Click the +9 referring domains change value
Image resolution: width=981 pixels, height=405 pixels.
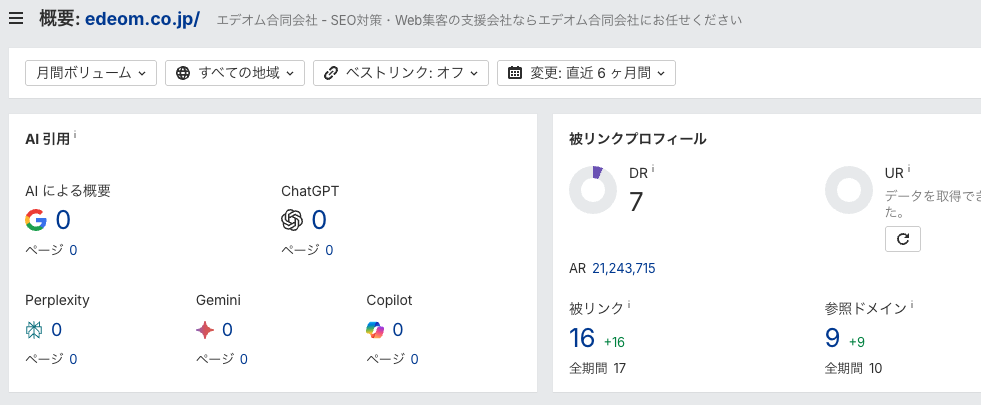coord(857,342)
